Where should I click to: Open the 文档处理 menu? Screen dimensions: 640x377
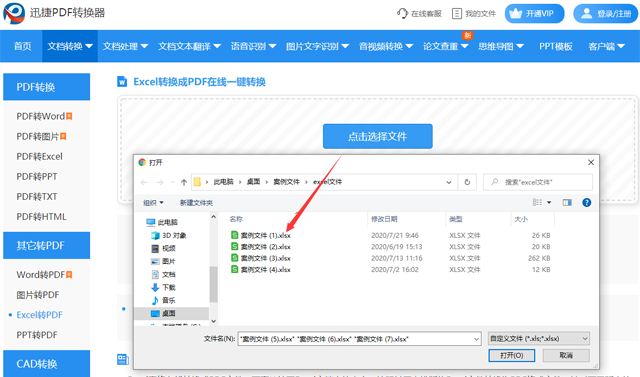pos(125,46)
